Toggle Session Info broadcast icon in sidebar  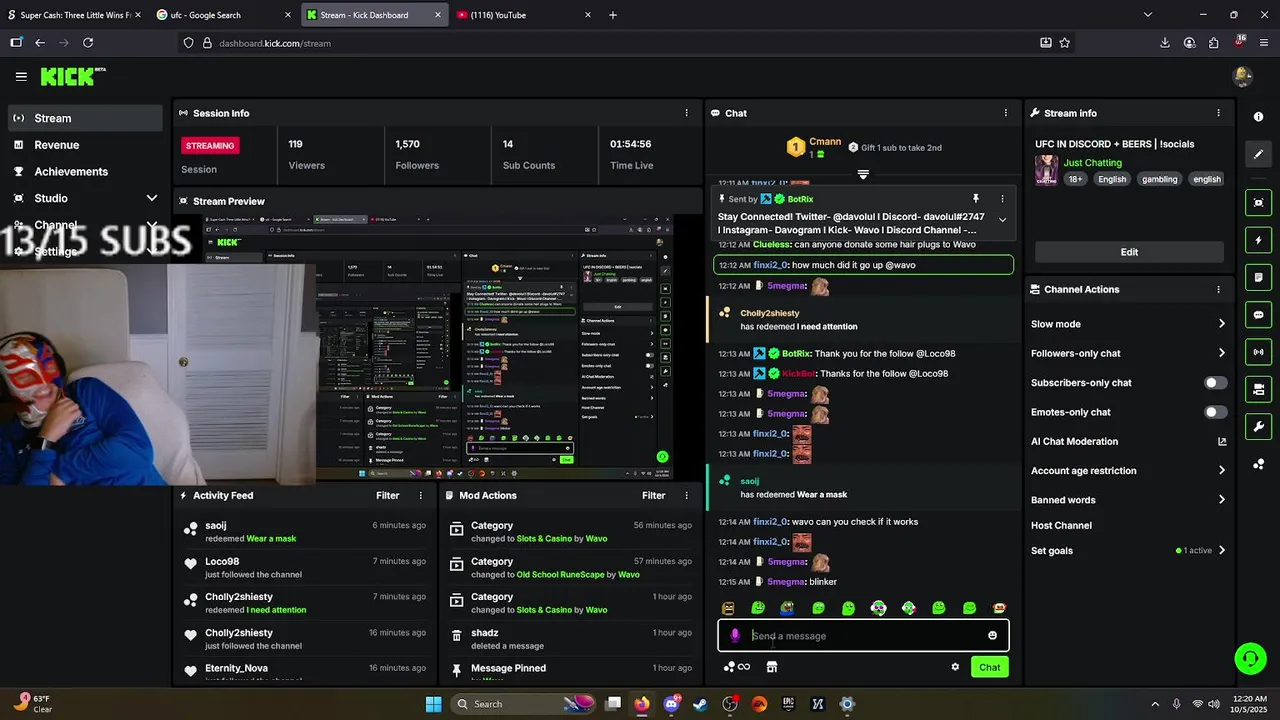[1258, 352]
